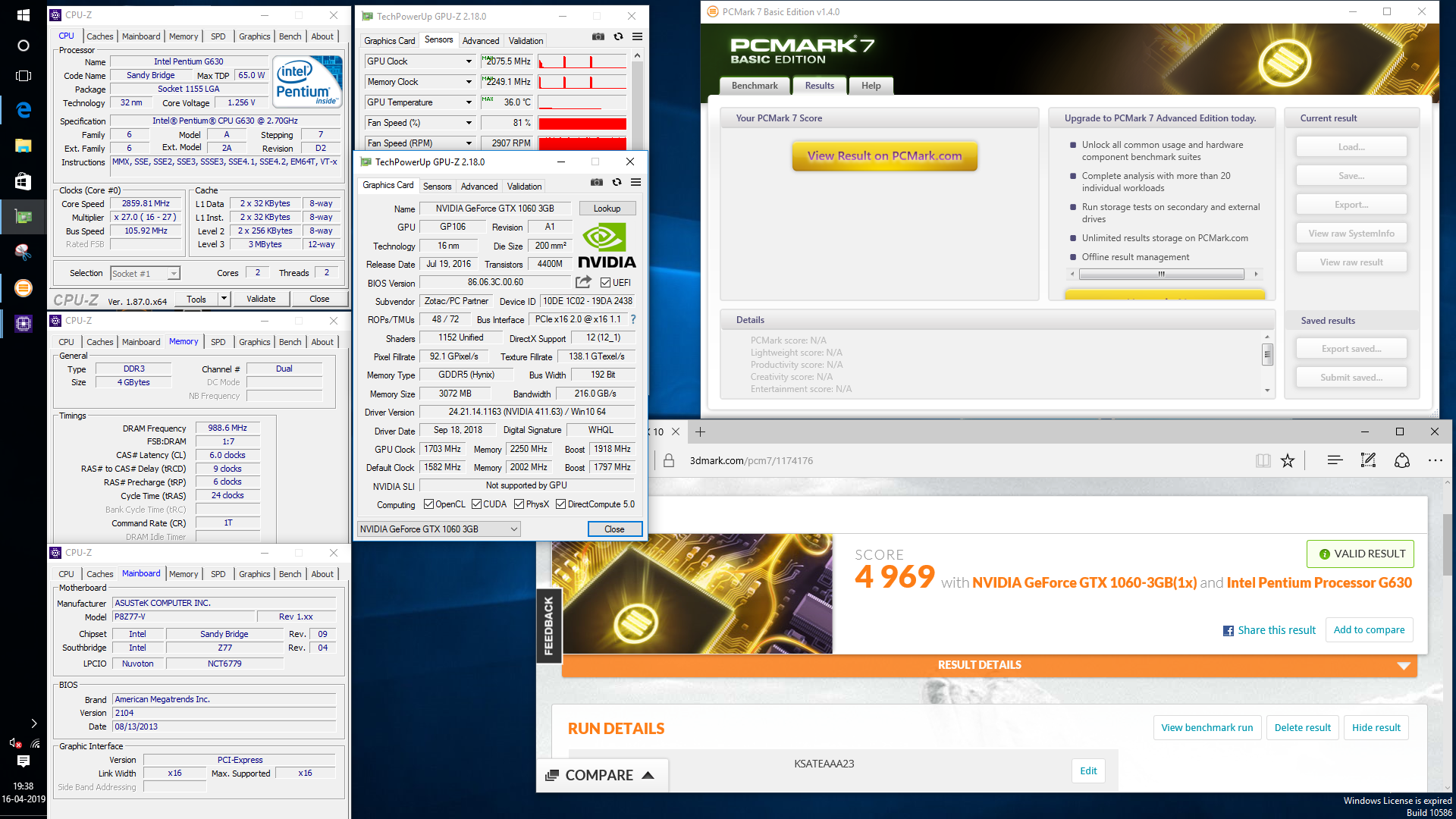Open new tab in Edge
Viewport: 1456px width, 819px height.
click(x=700, y=431)
